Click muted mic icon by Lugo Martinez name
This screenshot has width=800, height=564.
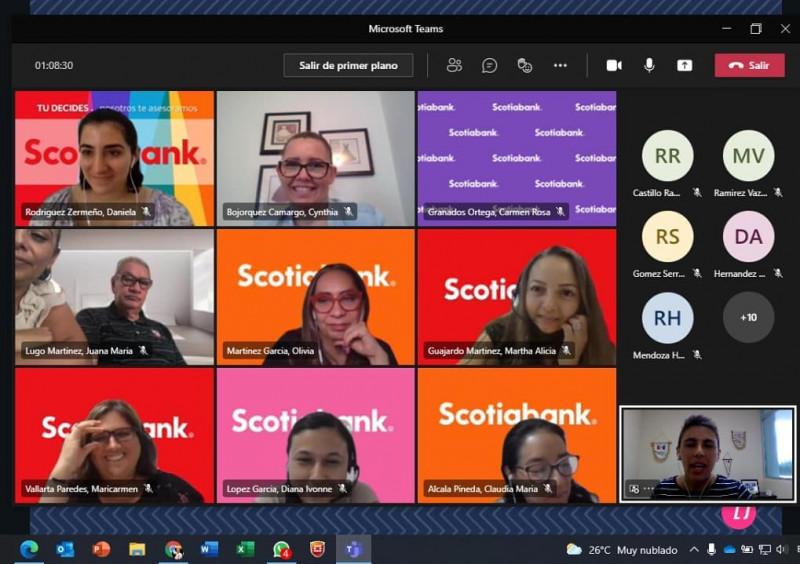(x=143, y=350)
